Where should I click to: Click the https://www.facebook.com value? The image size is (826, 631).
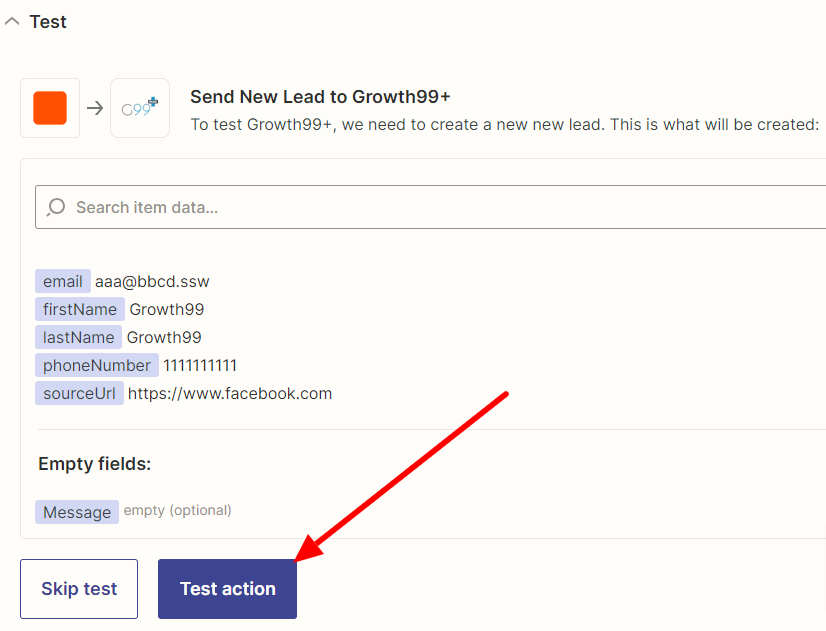(230, 393)
